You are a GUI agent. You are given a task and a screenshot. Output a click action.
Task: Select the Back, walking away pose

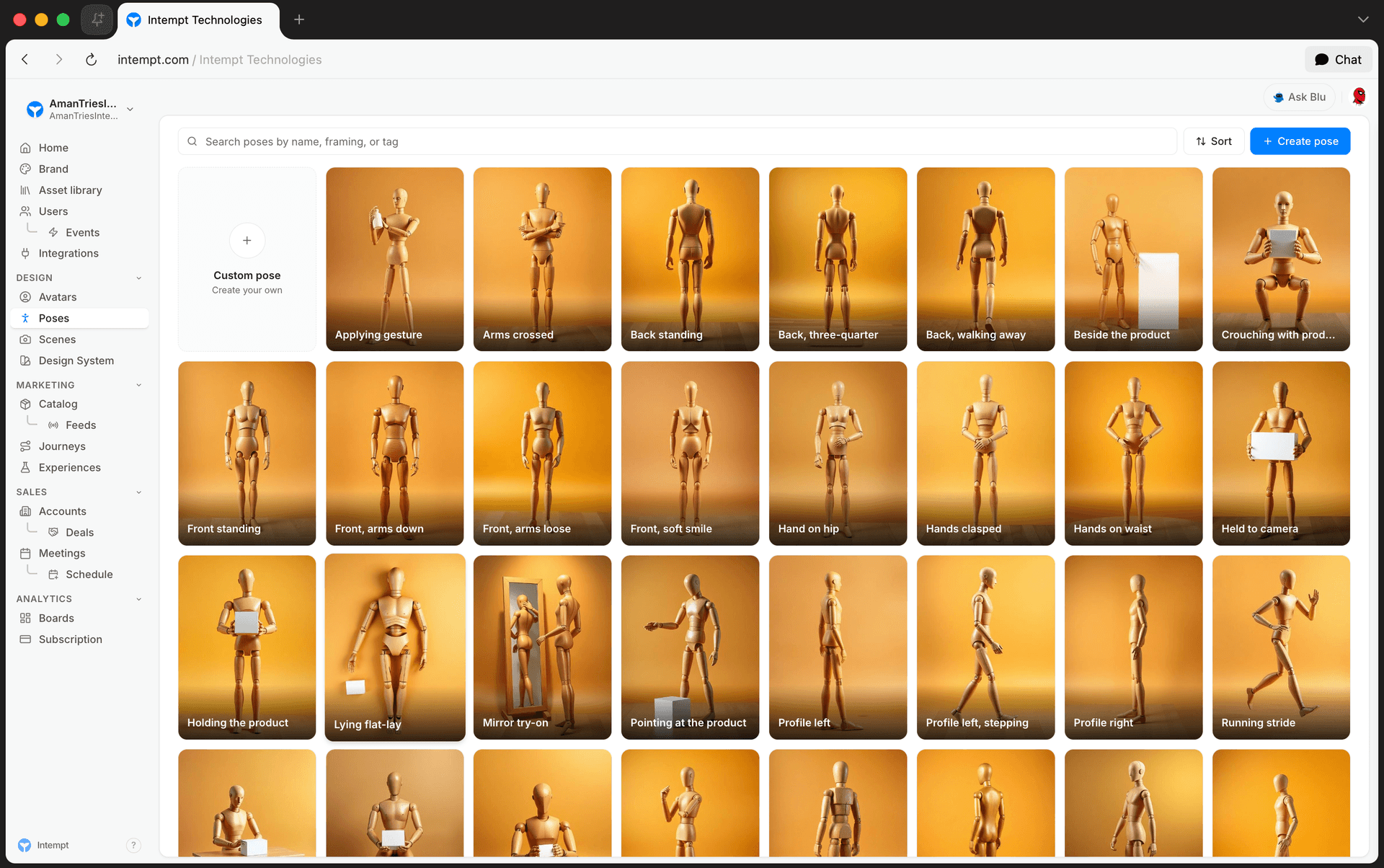pyautogui.click(x=986, y=260)
